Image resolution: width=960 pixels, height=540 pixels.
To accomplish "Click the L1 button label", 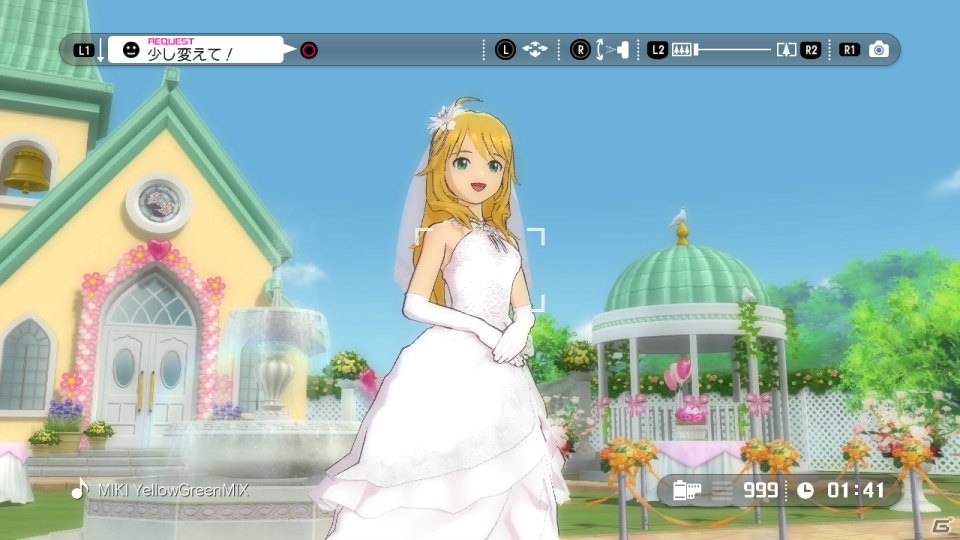I will pyautogui.click(x=83, y=50).
